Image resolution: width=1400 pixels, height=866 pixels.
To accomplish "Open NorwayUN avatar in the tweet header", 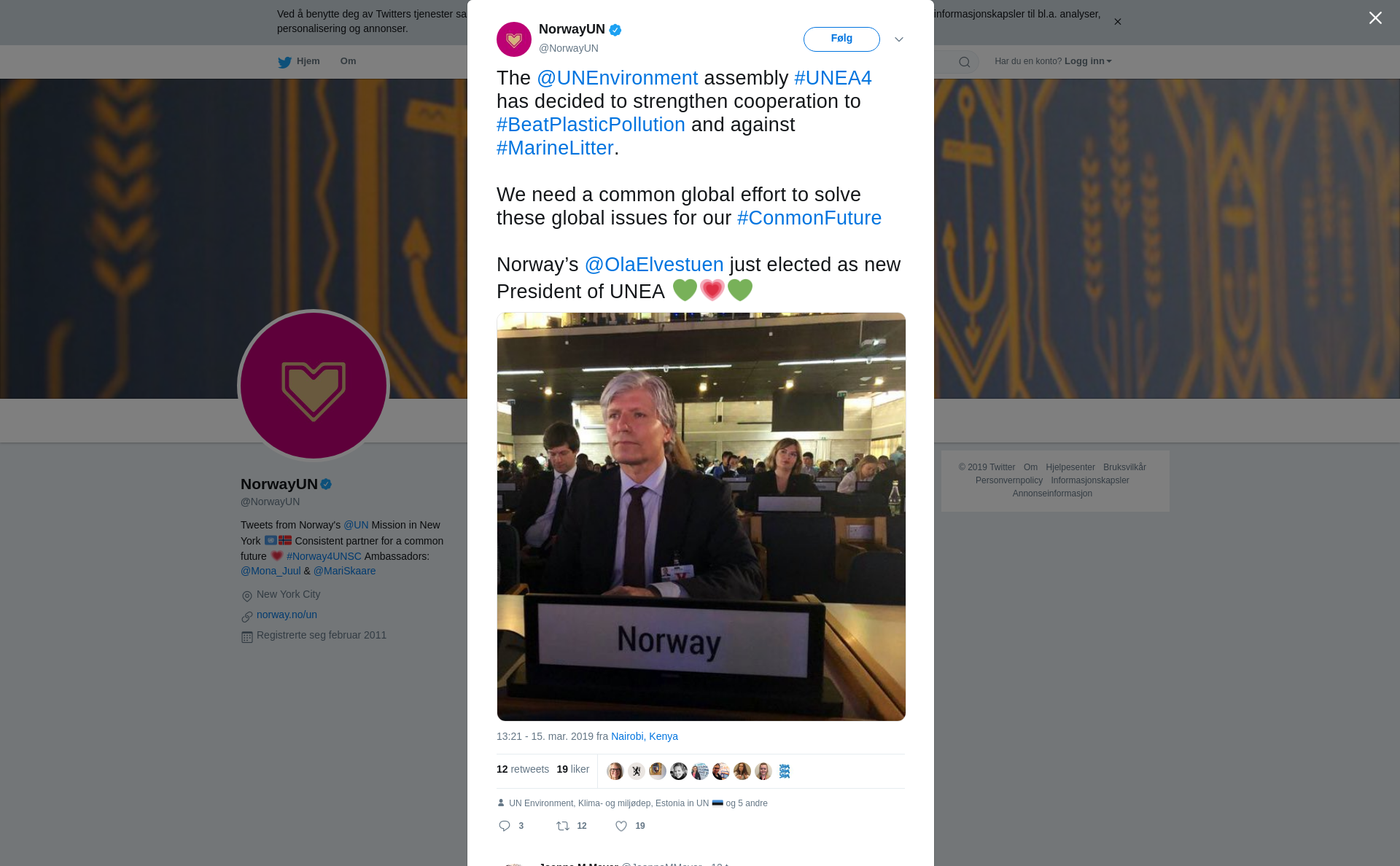I will pos(514,39).
